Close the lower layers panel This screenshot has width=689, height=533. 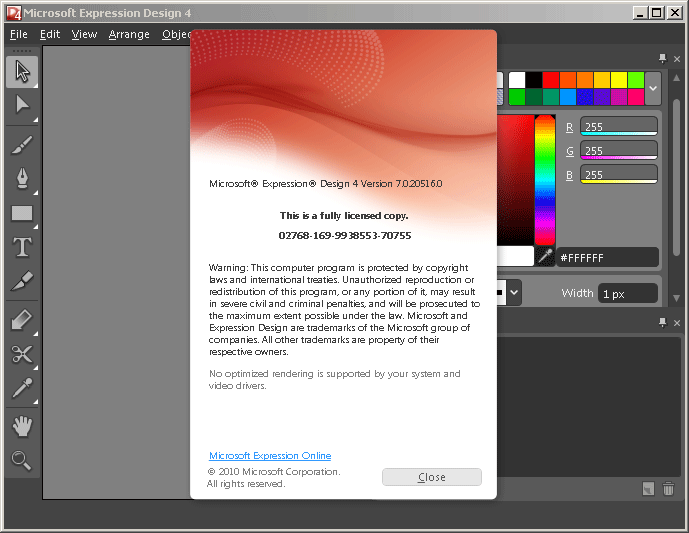(x=677, y=323)
